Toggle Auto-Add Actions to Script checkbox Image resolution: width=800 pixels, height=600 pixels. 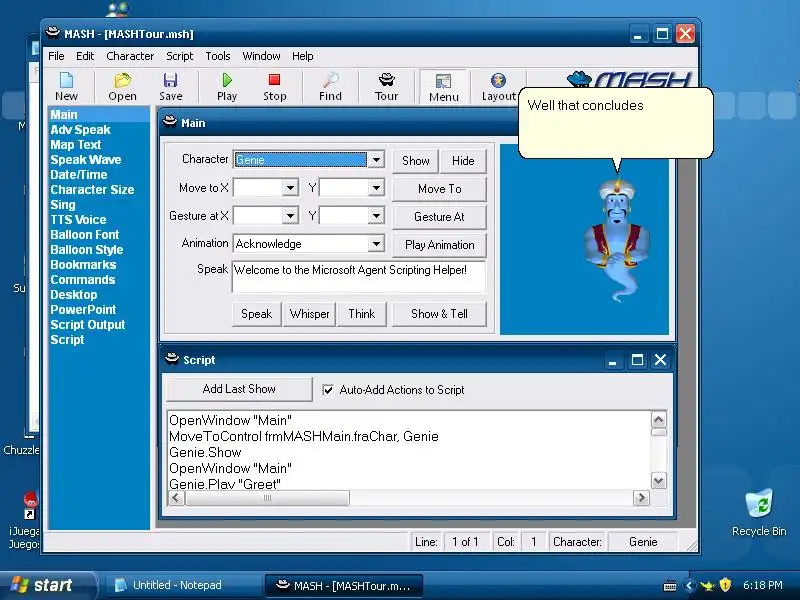(x=328, y=390)
